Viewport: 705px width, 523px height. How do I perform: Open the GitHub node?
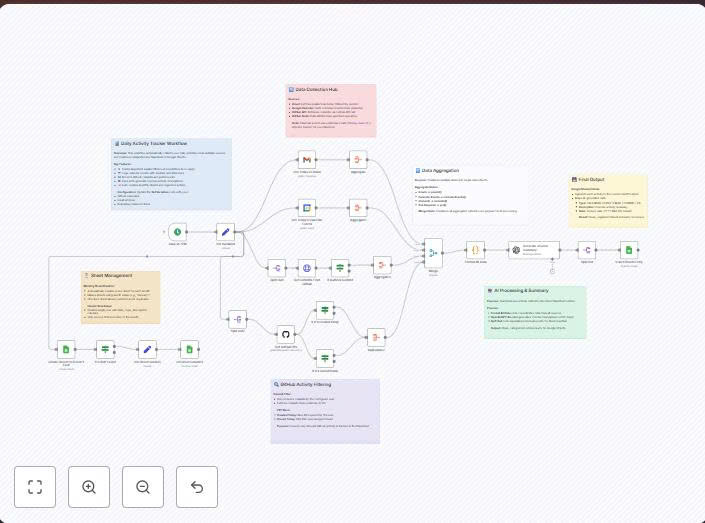tap(285, 334)
